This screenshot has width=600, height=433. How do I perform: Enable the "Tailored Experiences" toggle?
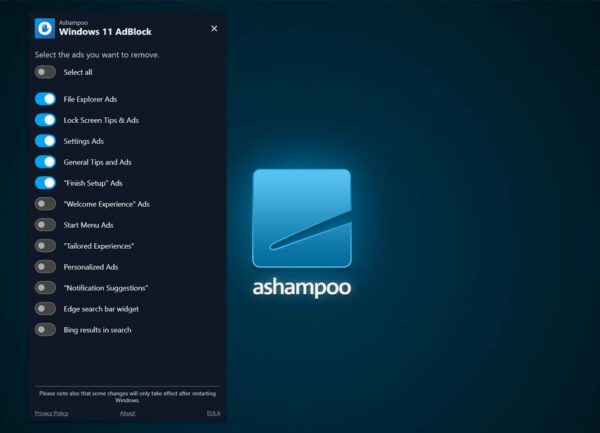pyautogui.click(x=45, y=246)
